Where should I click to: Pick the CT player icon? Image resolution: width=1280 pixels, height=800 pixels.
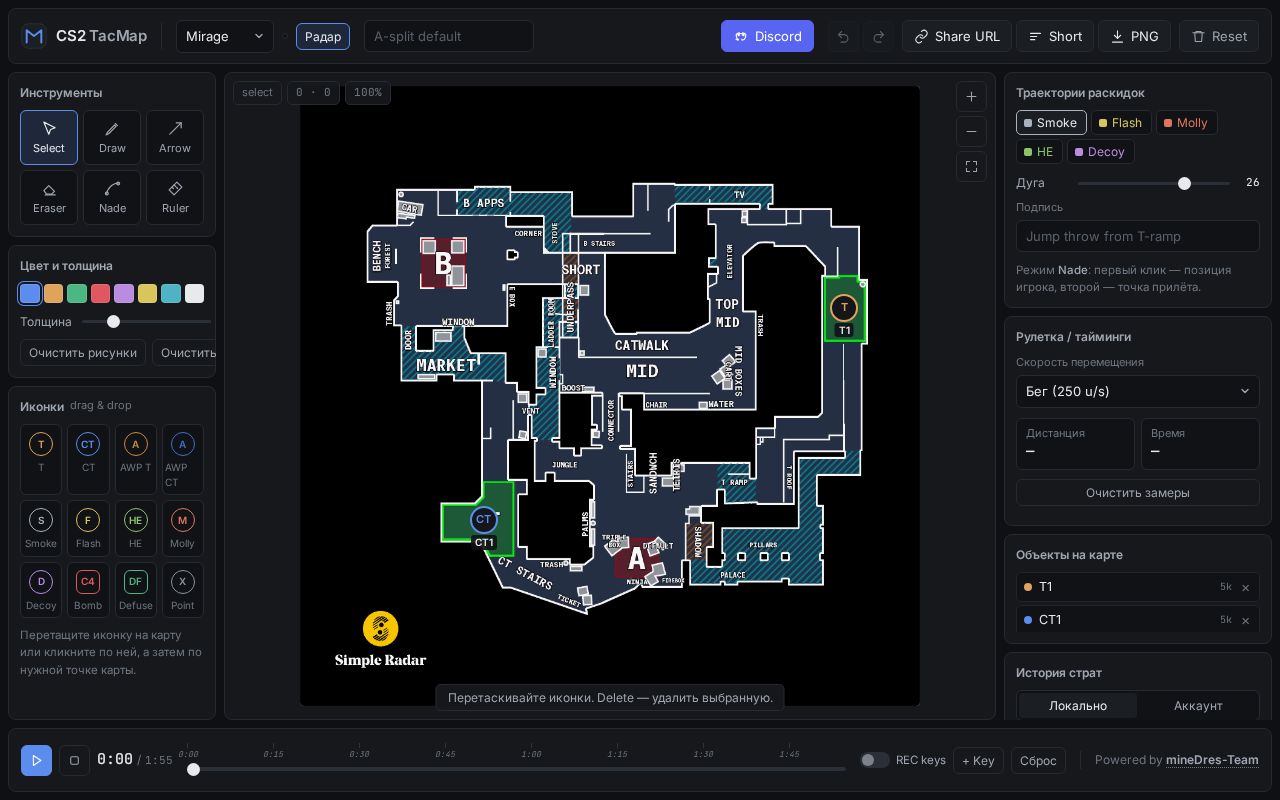[88, 459]
